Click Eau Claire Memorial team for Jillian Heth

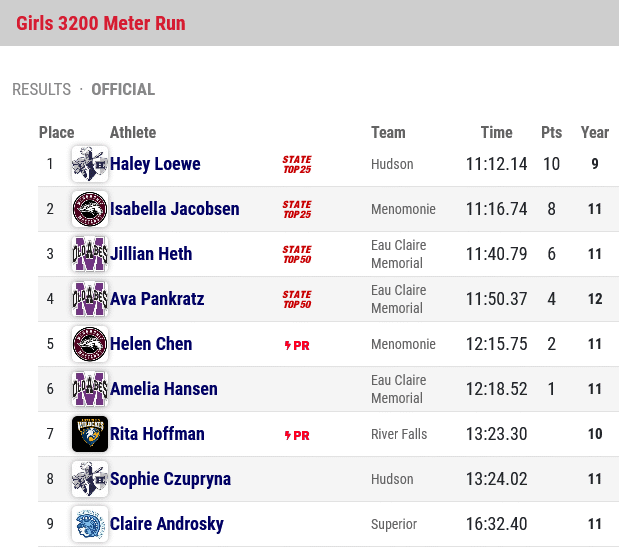(398, 254)
